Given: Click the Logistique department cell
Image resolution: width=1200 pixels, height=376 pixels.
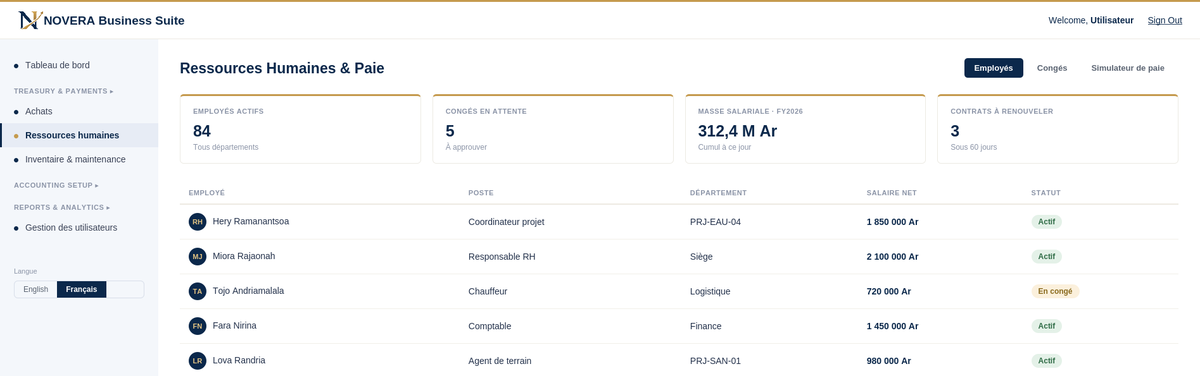Looking at the screenshot, I should tap(710, 292).
